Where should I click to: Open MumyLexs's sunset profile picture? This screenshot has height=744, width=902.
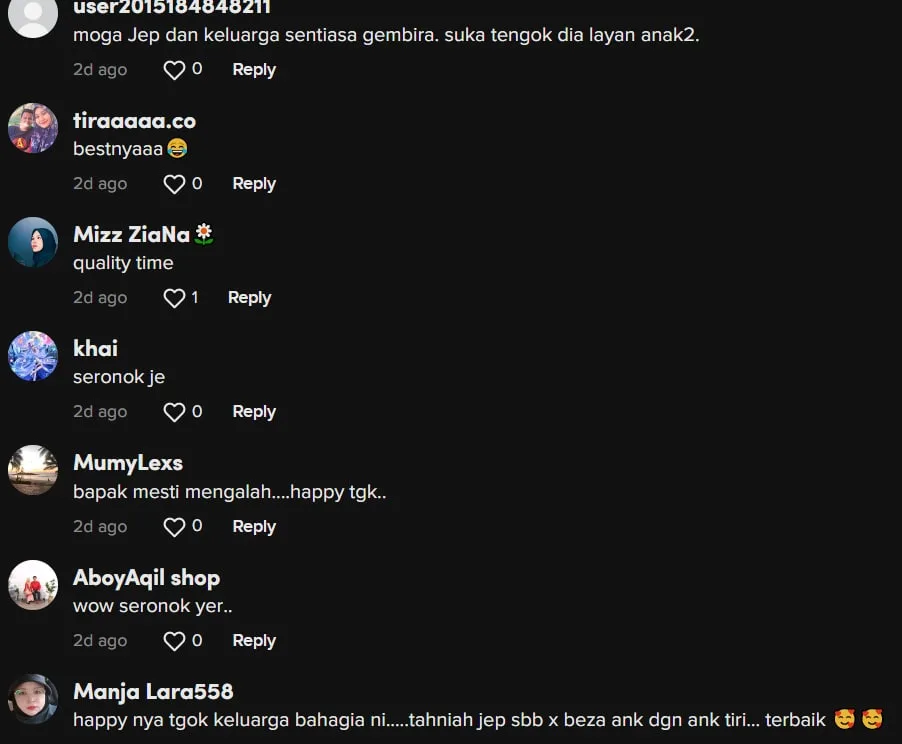[33, 470]
